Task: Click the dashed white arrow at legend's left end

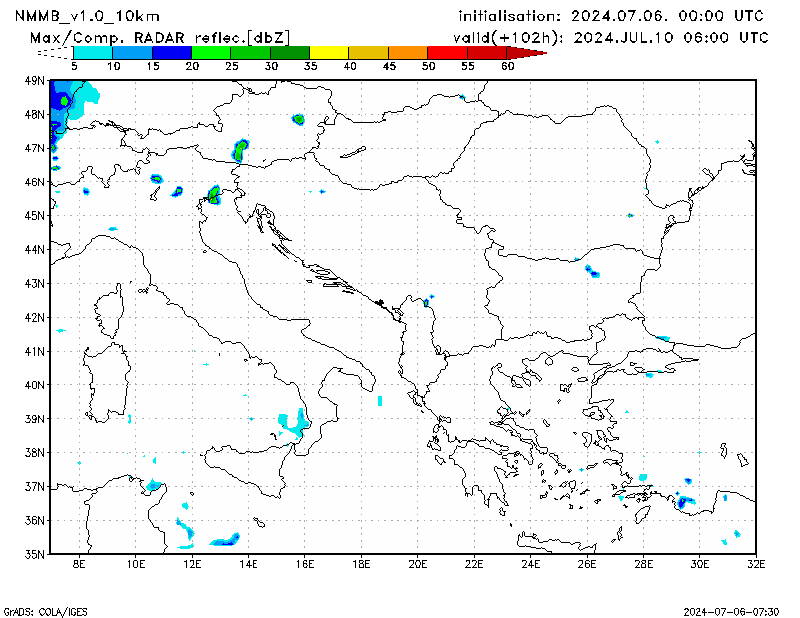Action: [56, 52]
